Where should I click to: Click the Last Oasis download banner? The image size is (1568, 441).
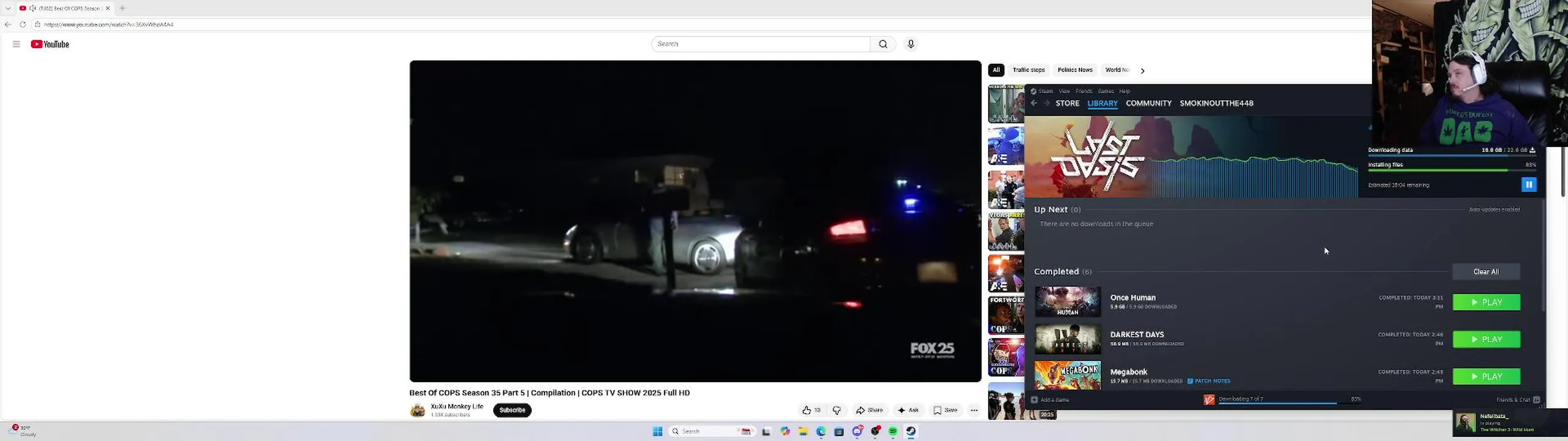pos(1191,157)
